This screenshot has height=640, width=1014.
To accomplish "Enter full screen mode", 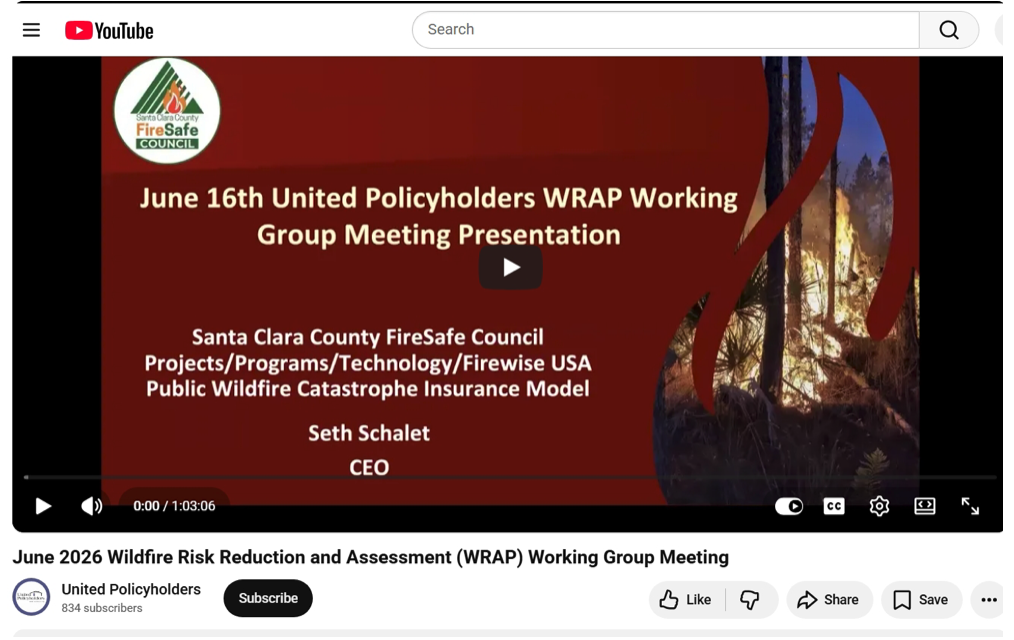I will [970, 506].
